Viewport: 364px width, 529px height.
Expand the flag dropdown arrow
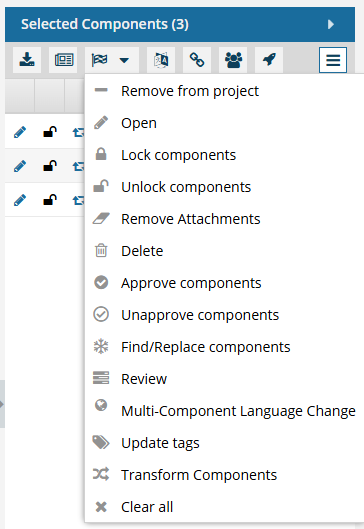point(124,60)
